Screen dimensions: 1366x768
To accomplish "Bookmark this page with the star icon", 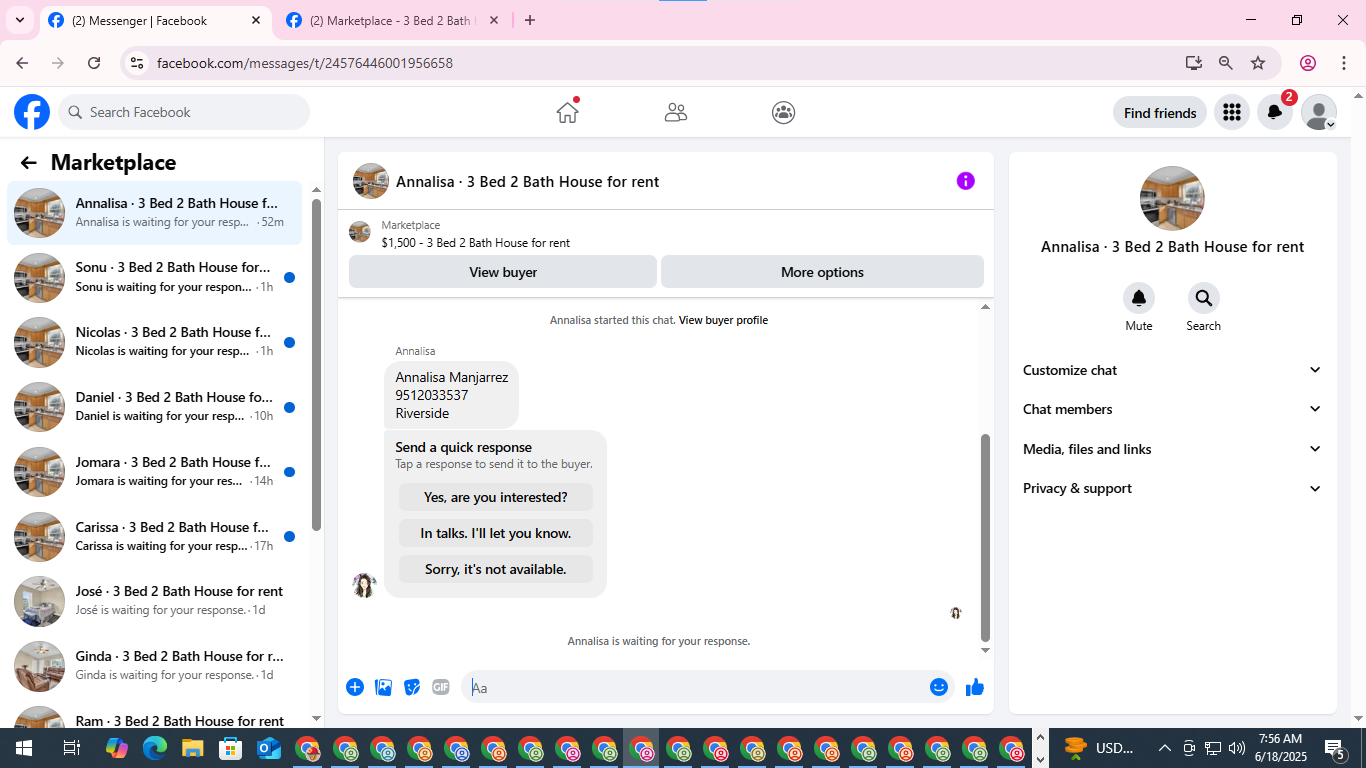I will click(1258, 63).
